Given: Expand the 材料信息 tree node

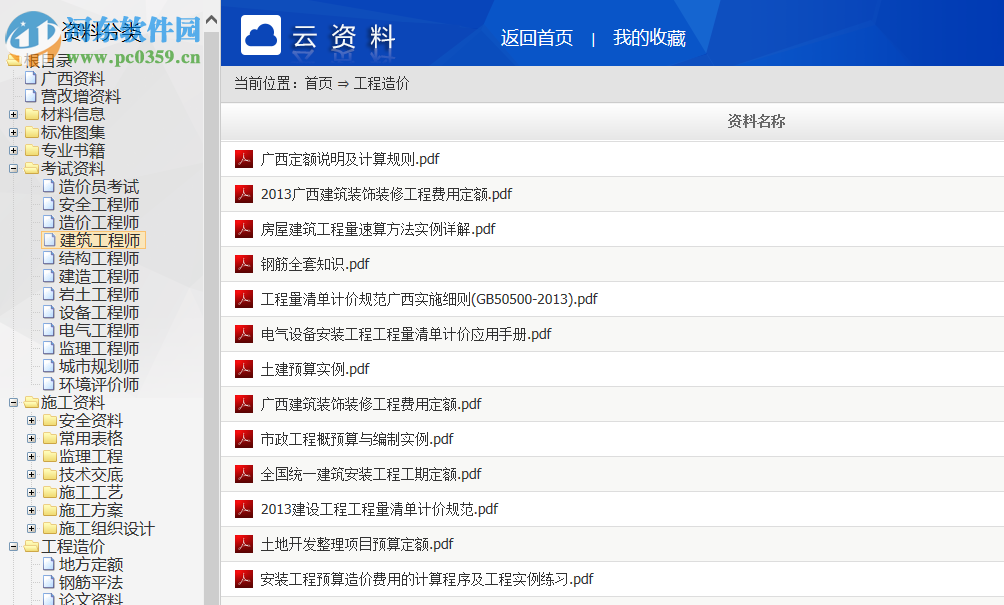Looking at the screenshot, I should (x=15, y=113).
